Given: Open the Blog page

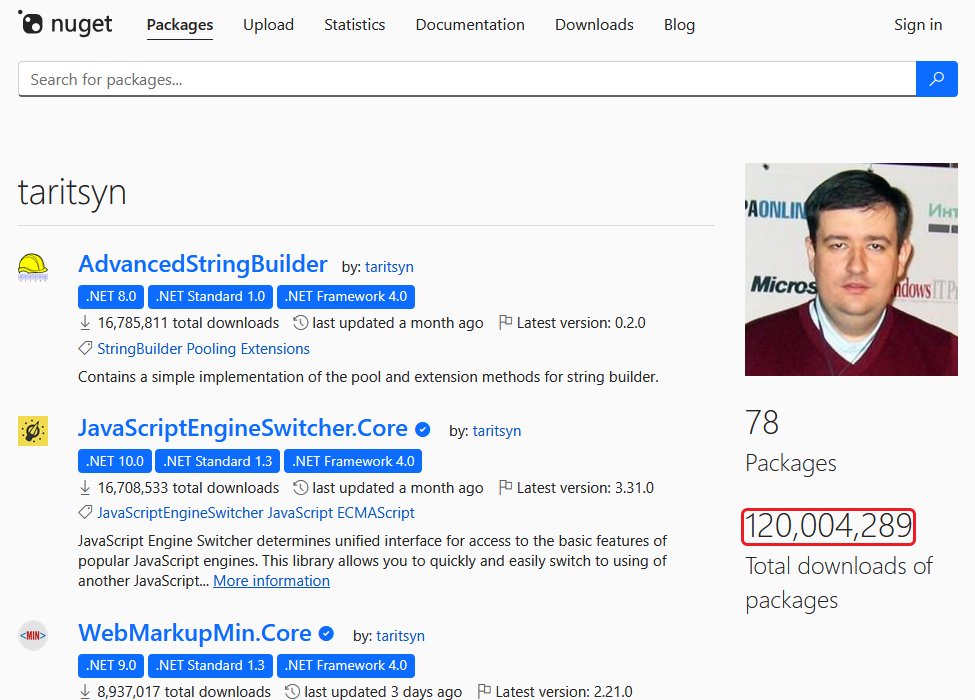Looking at the screenshot, I should click(680, 25).
